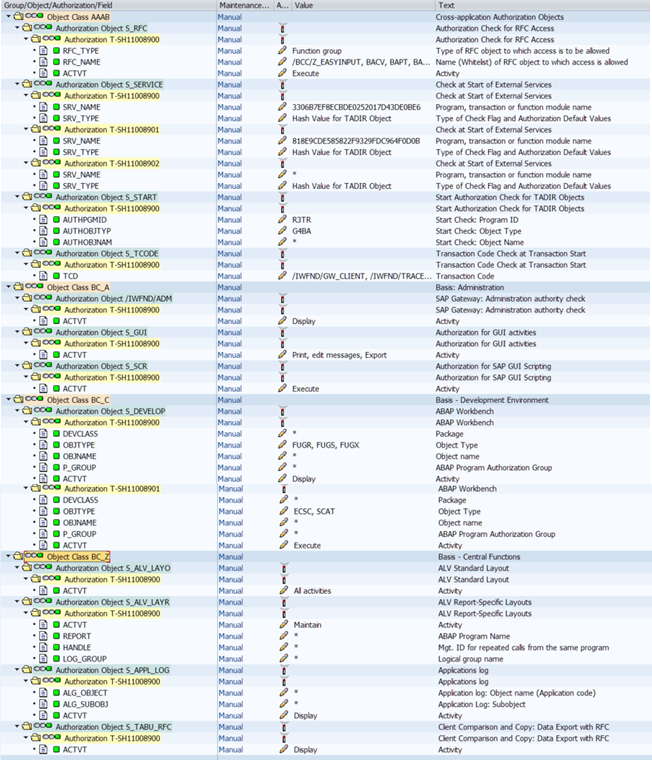Click value 'Print, edit messages, Export'
The image size is (652, 760).
[x=339, y=355]
